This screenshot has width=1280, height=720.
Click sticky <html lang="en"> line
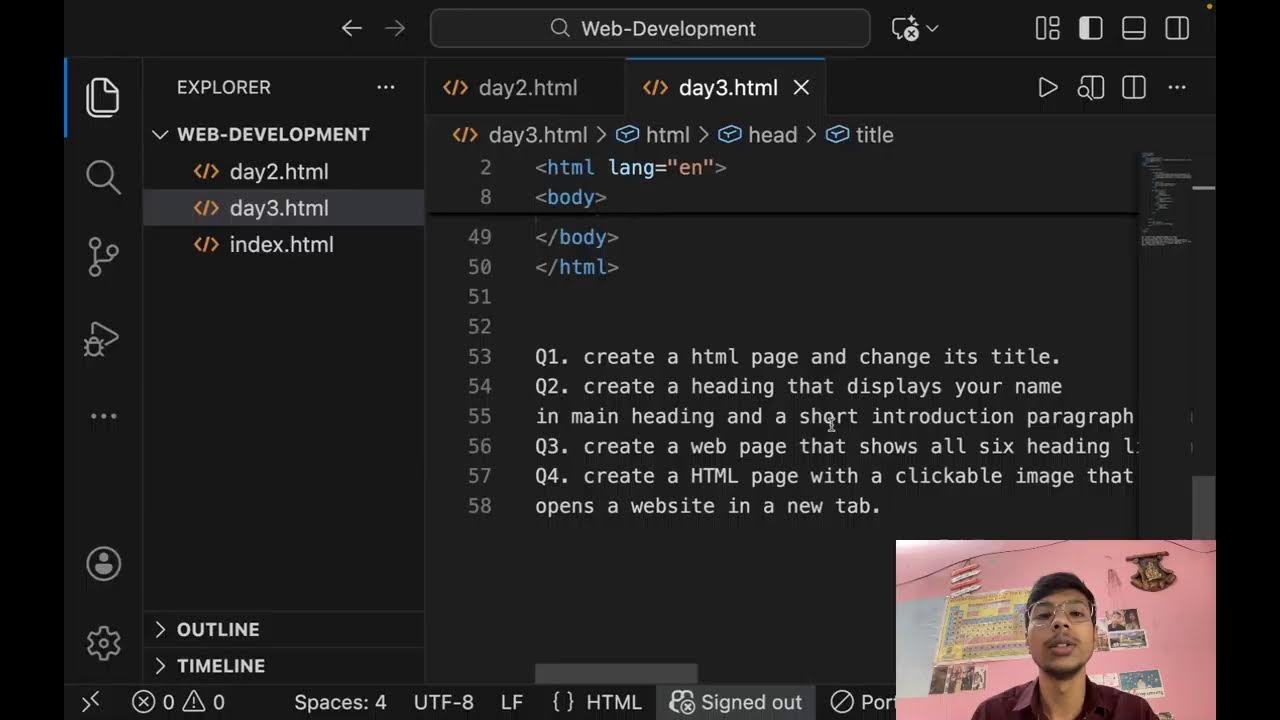pos(631,168)
